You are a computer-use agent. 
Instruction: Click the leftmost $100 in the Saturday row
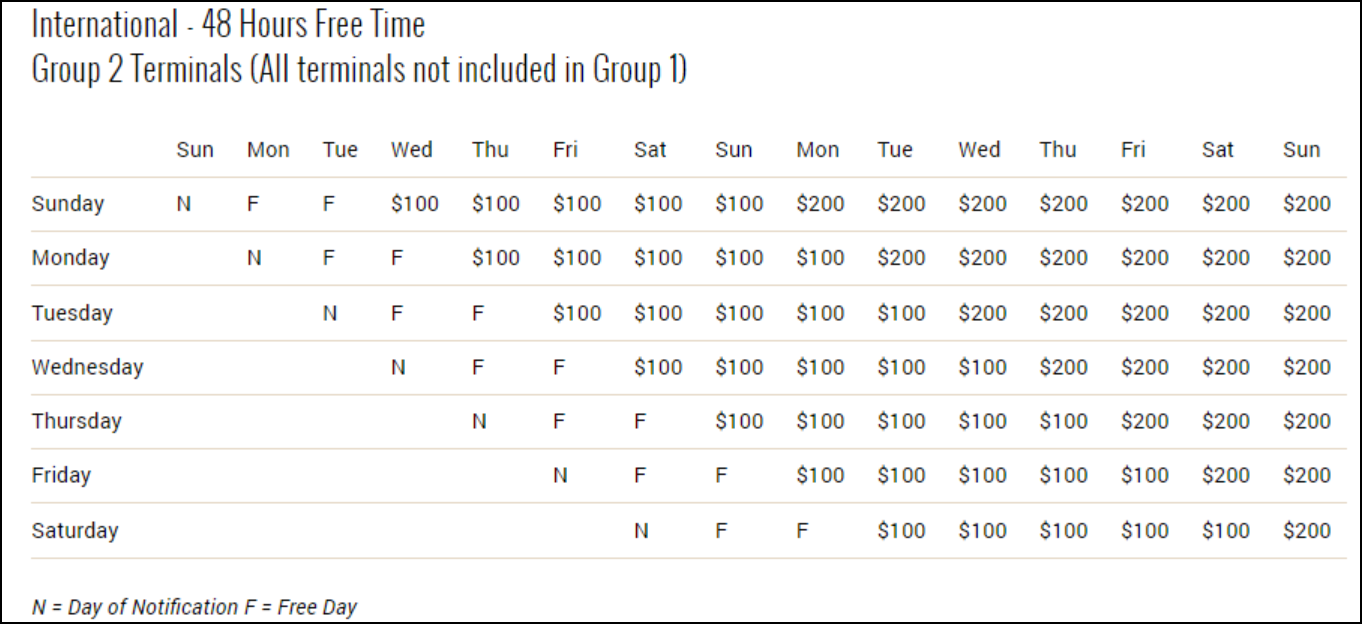pyautogui.click(x=901, y=530)
